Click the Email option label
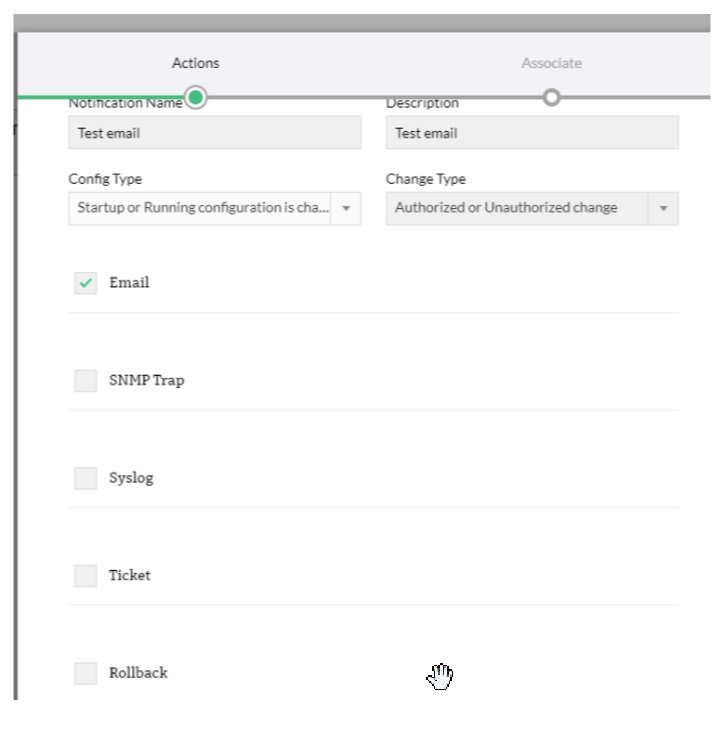Viewport: 724px width, 730px height. coord(129,283)
